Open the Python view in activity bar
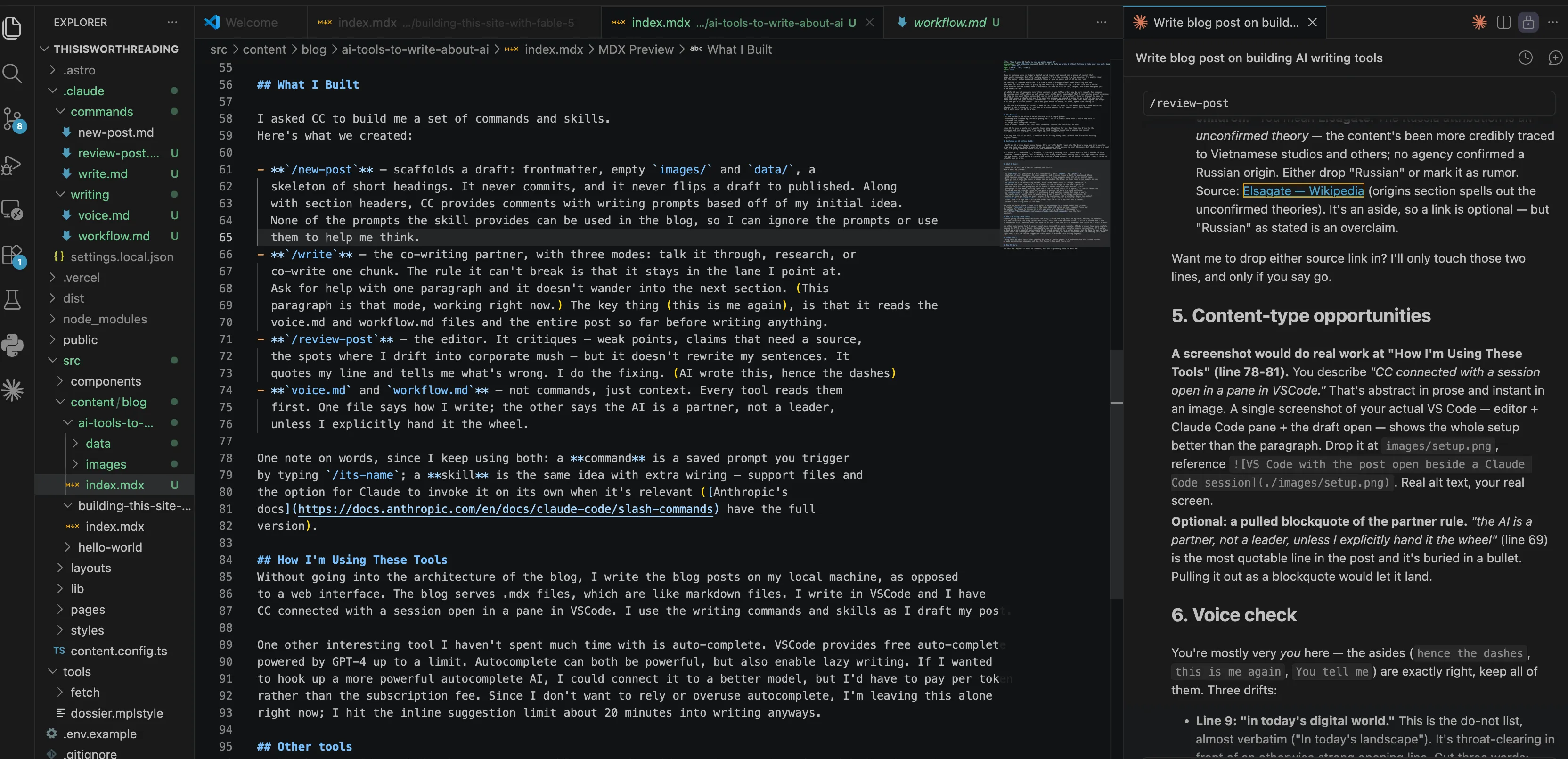The image size is (1568, 759). click(x=13, y=345)
